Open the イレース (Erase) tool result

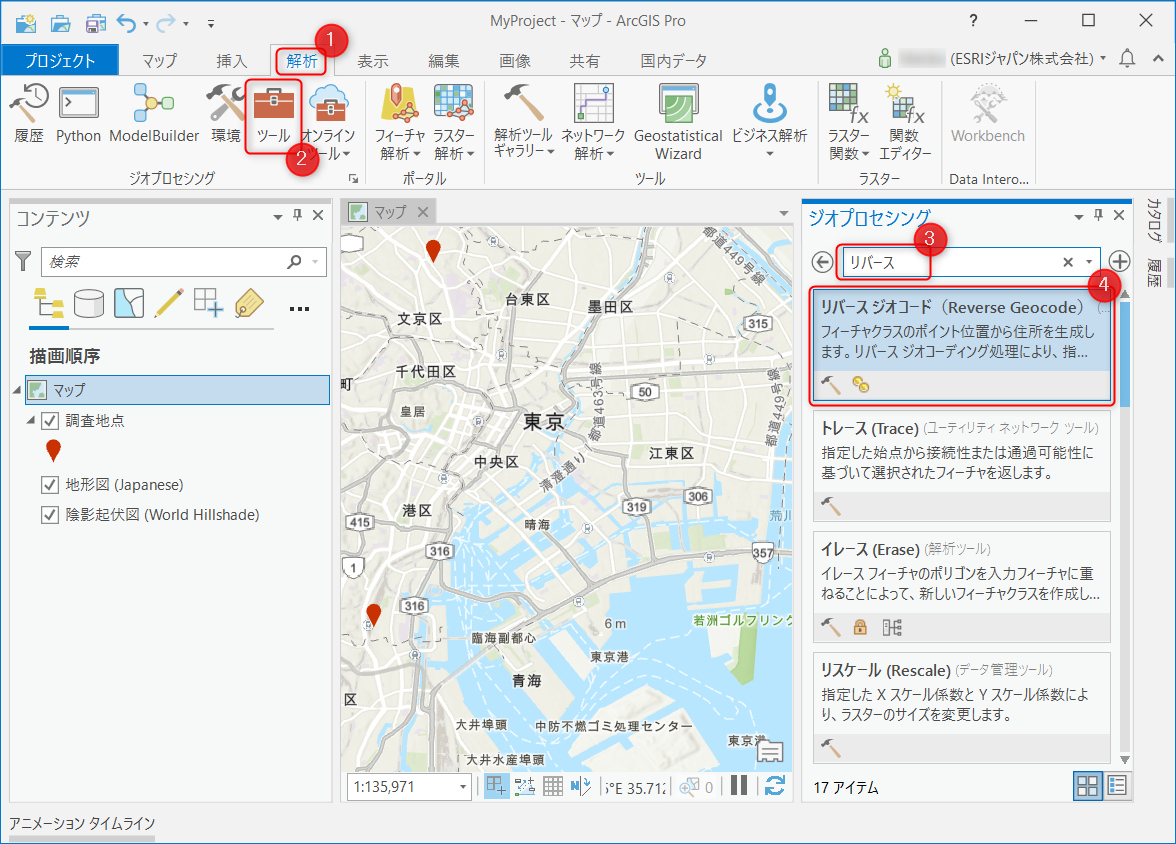click(x=962, y=587)
